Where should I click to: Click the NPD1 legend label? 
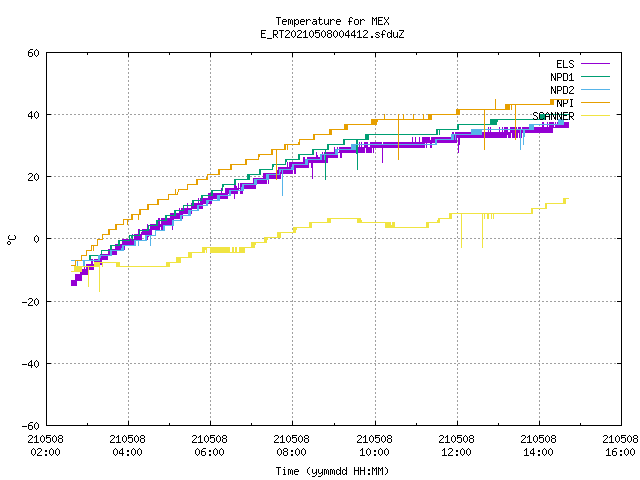(x=562, y=77)
